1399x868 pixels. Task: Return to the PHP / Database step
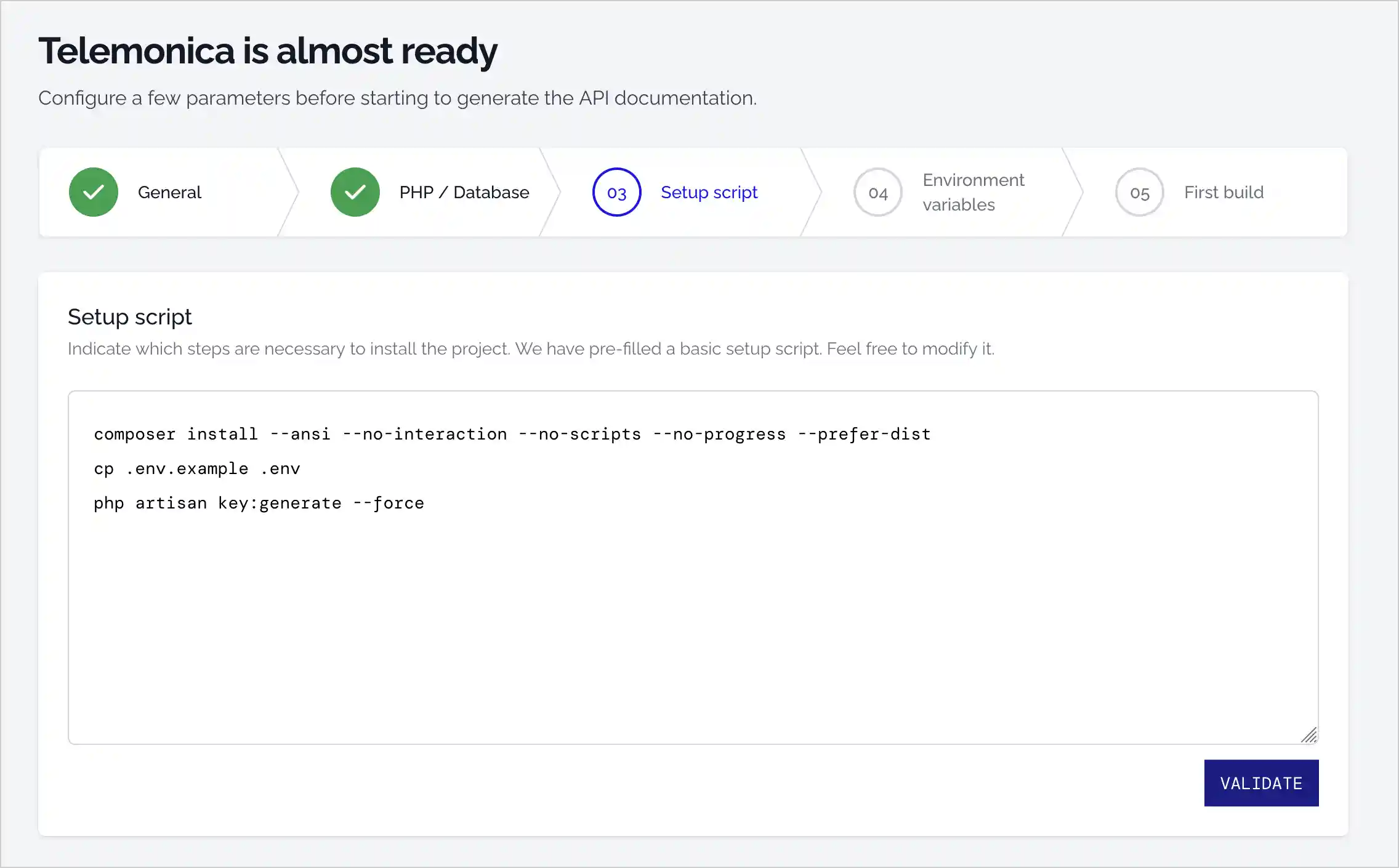click(464, 191)
